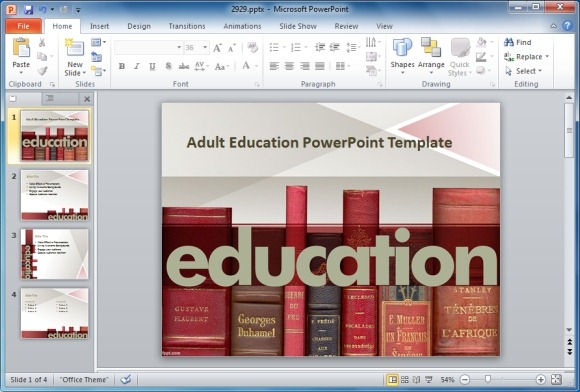Open Reading View from status bar
Viewport: 580px width, 392px height.
coord(417,379)
